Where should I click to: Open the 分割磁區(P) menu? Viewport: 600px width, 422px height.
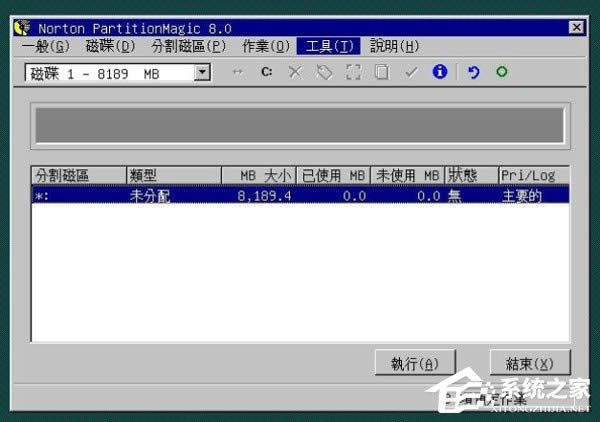pos(188,46)
